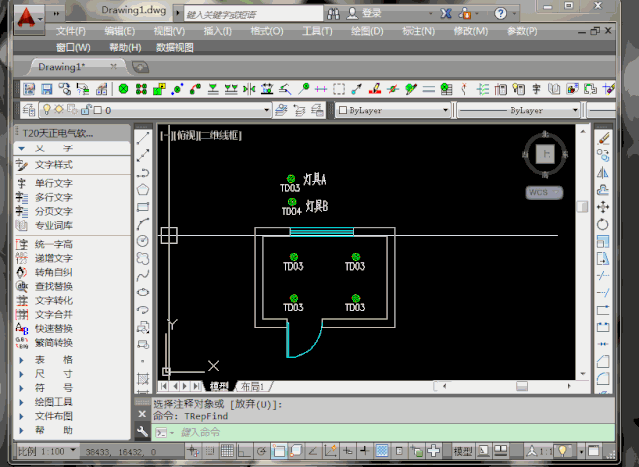Open the Help question mark icon

point(500,14)
